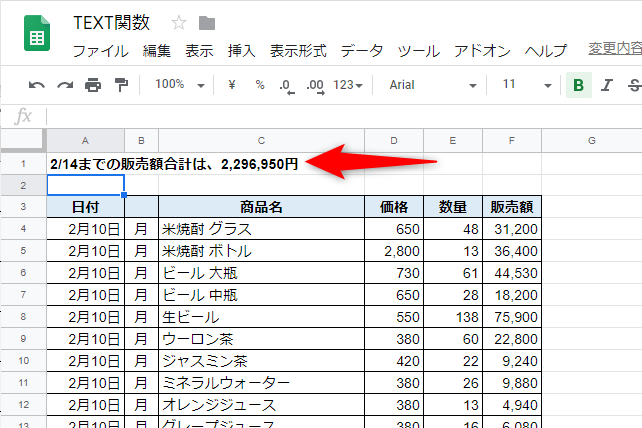Open the 変更内容 history link
The width and height of the screenshot is (642, 428).
(x=615, y=49)
